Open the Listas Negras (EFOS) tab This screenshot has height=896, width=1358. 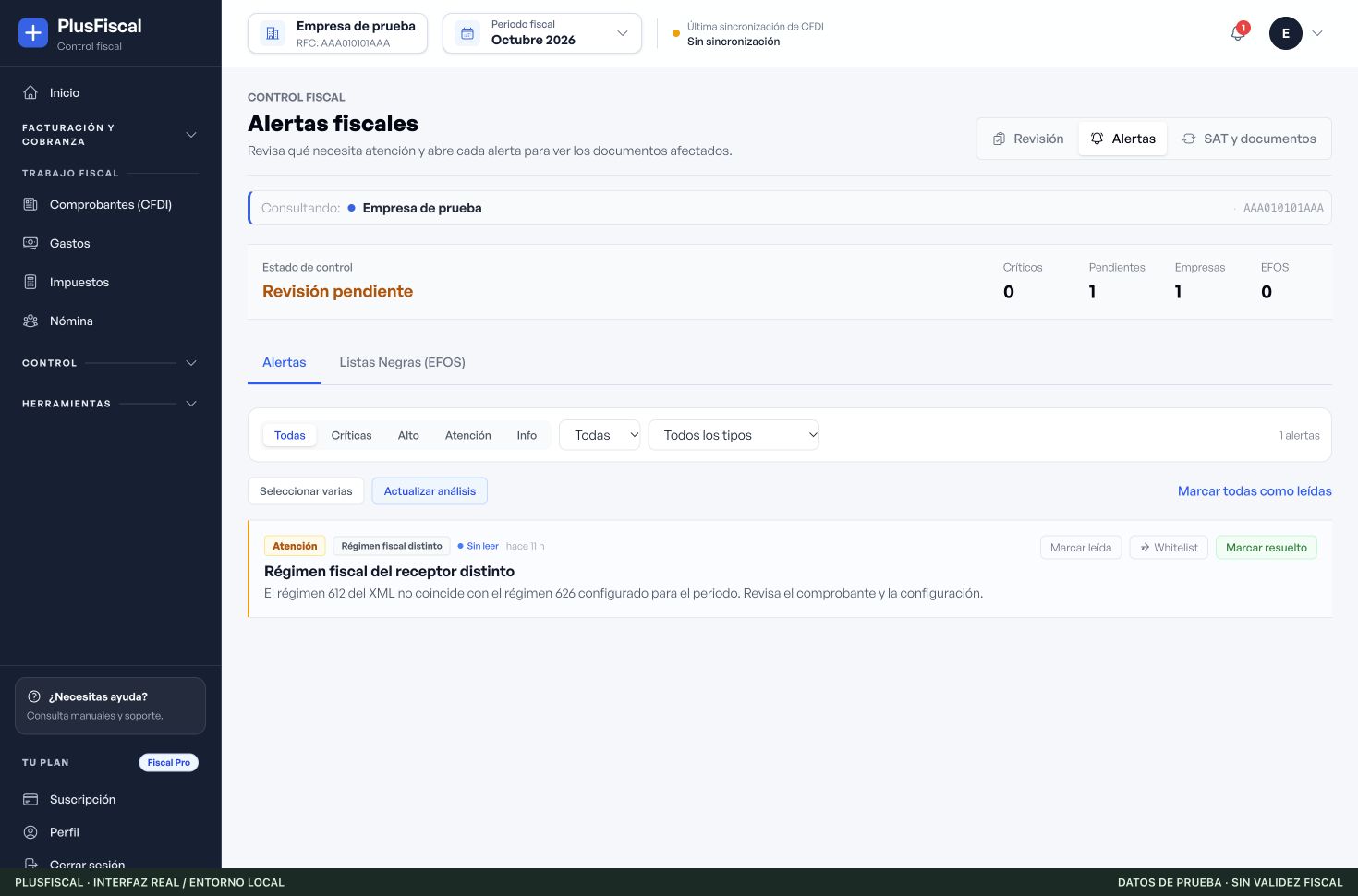402,362
